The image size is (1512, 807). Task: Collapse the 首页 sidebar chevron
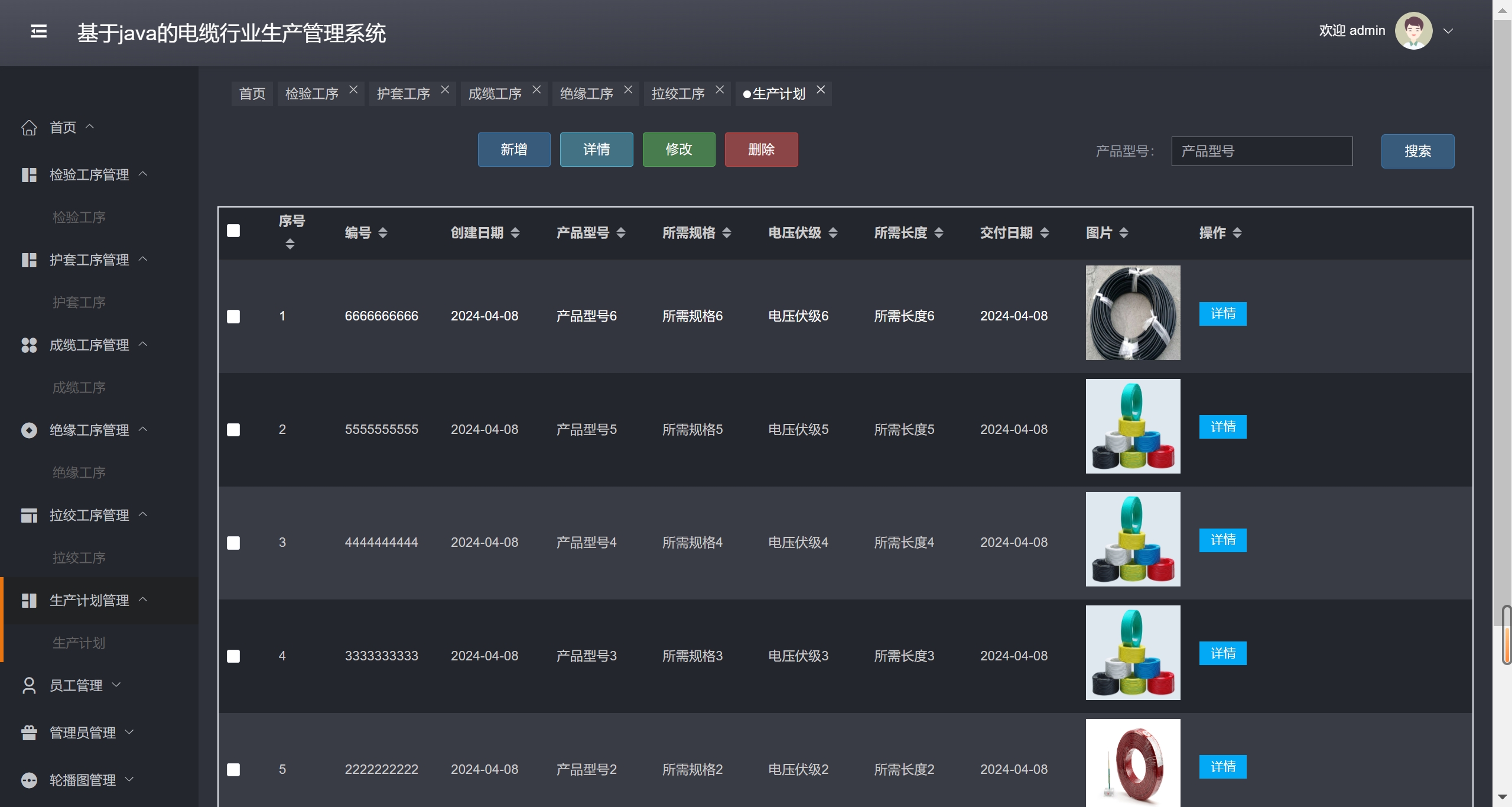[x=90, y=127]
